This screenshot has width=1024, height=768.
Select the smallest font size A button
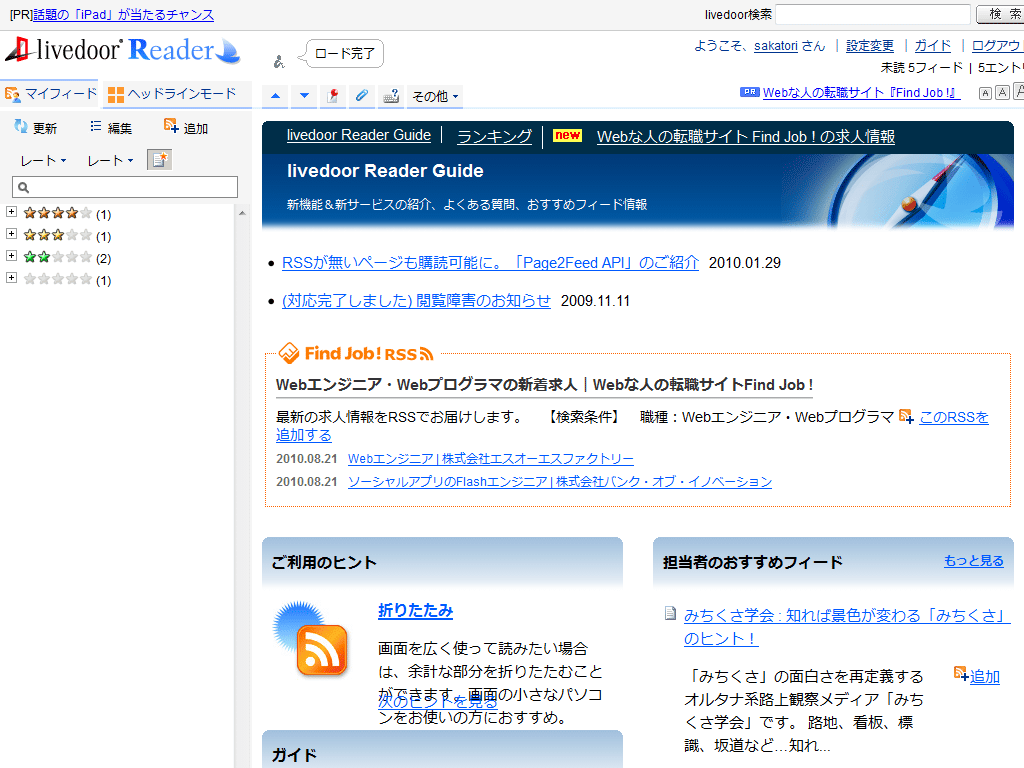point(985,93)
